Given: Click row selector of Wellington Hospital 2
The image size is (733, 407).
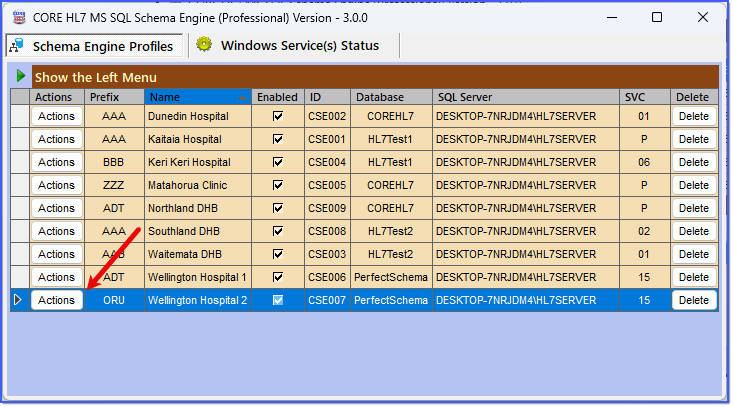Looking at the screenshot, I should tap(20, 300).
